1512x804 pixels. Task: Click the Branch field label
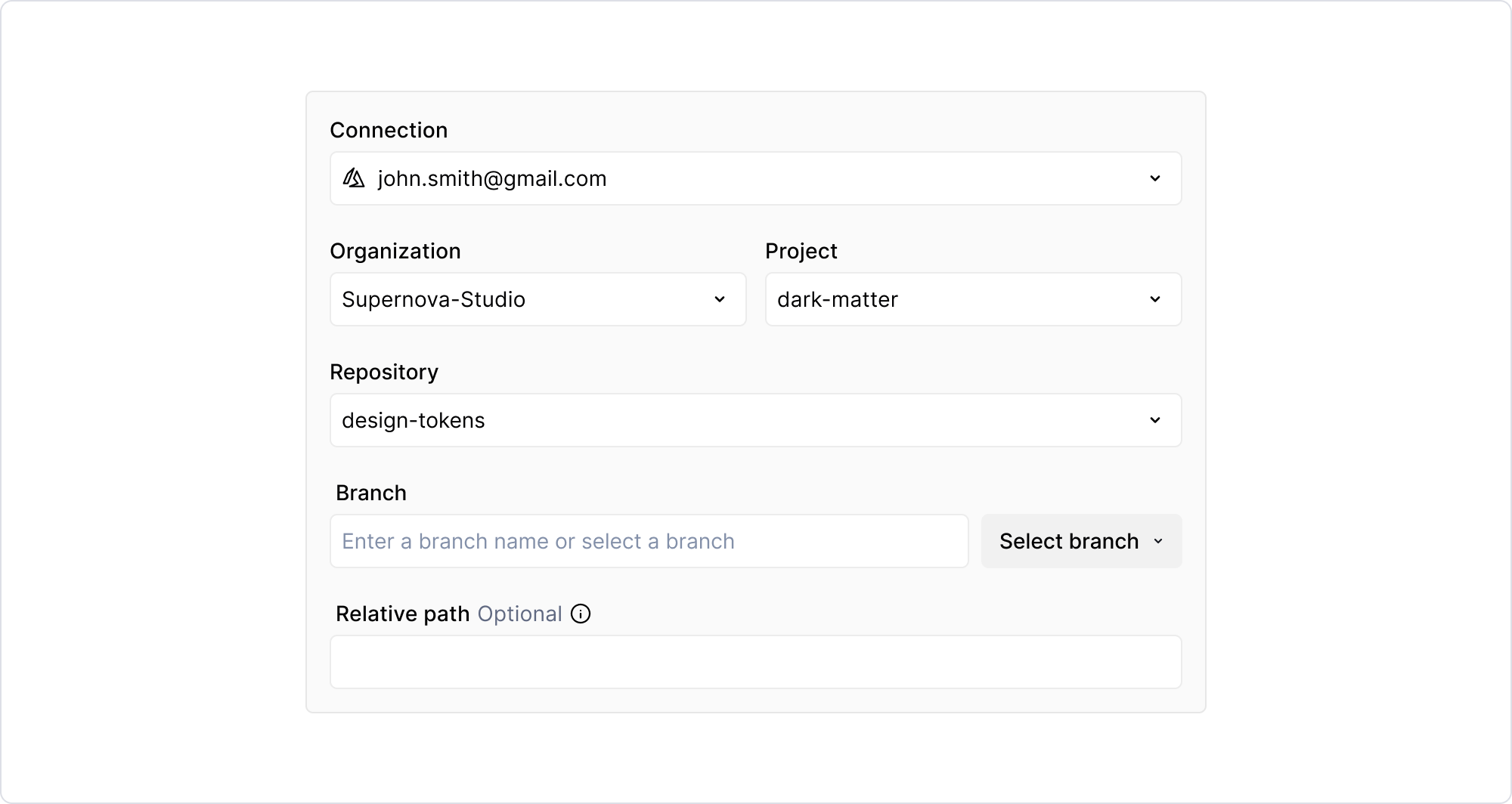(x=370, y=493)
